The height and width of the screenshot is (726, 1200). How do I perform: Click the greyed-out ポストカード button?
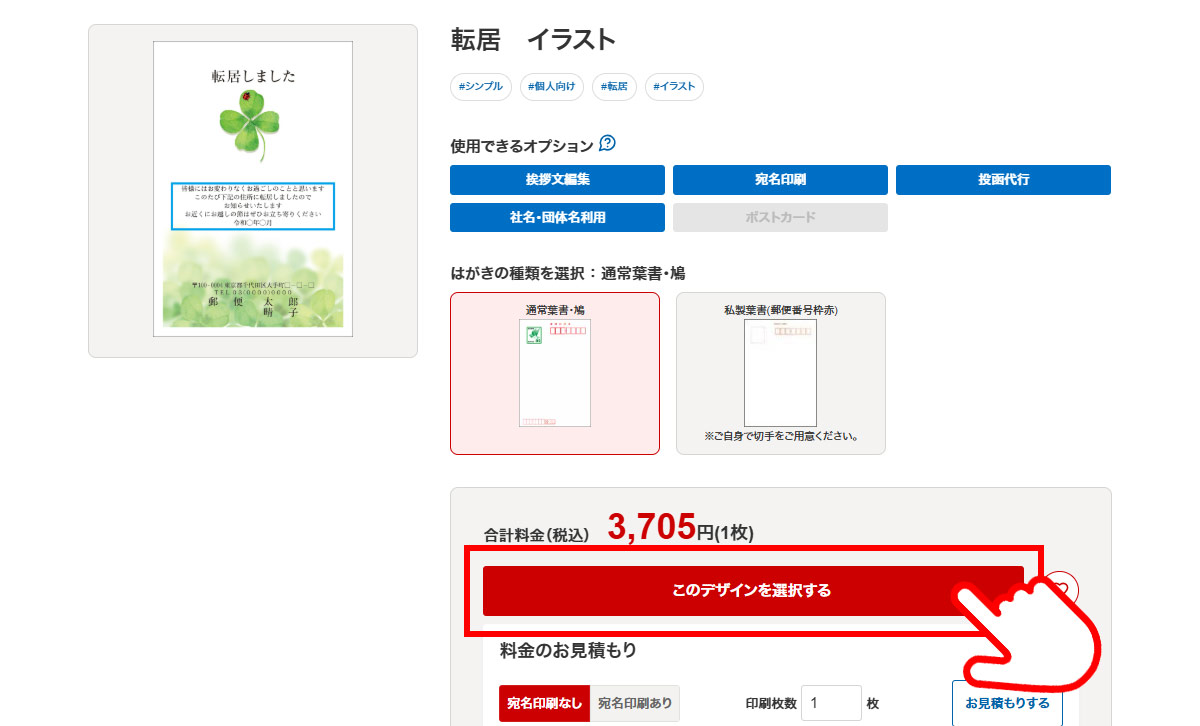pos(780,217)
